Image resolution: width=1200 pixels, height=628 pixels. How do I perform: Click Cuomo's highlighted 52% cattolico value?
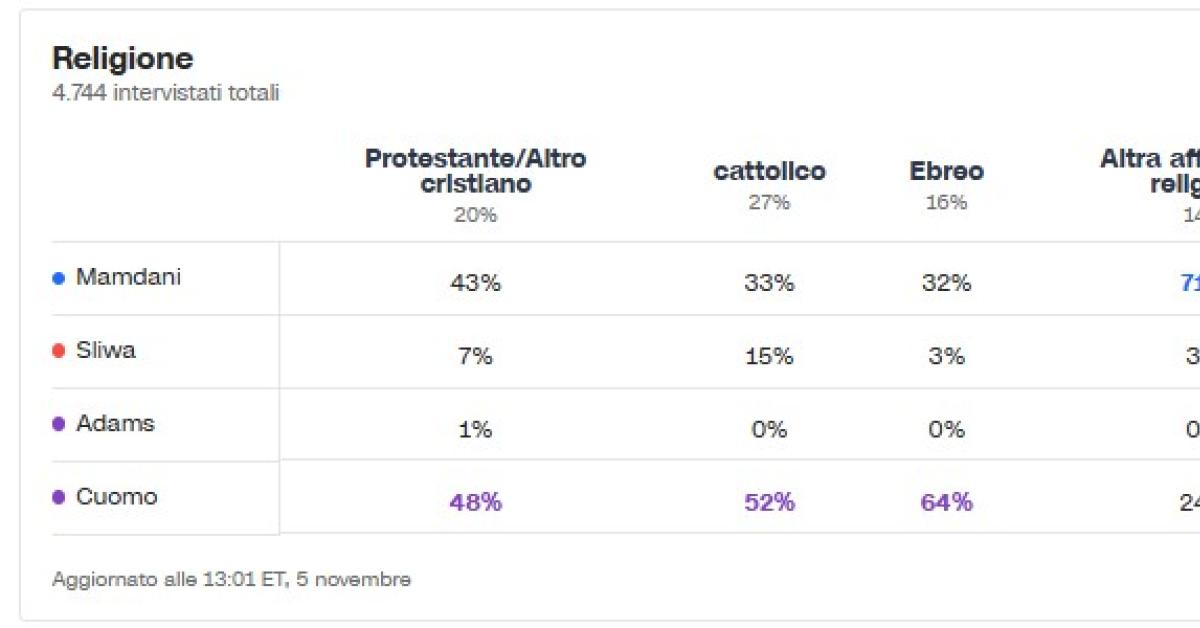click(769, 502)
